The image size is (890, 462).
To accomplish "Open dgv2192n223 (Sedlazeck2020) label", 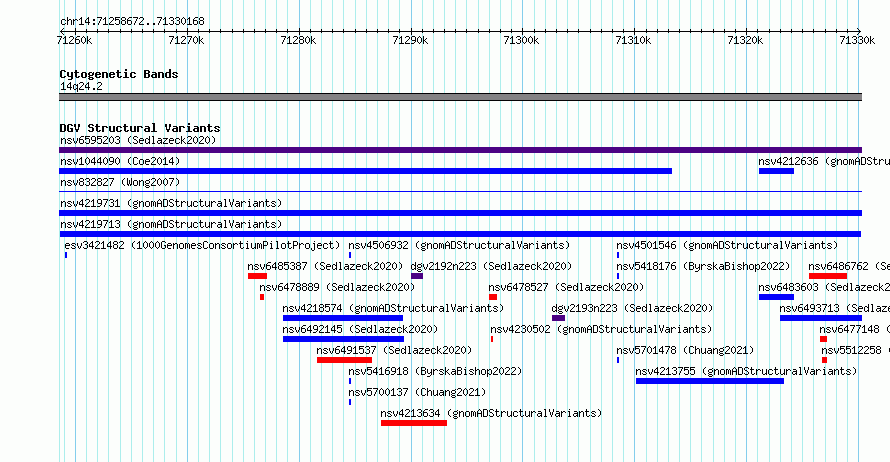I will coord(491,266).
